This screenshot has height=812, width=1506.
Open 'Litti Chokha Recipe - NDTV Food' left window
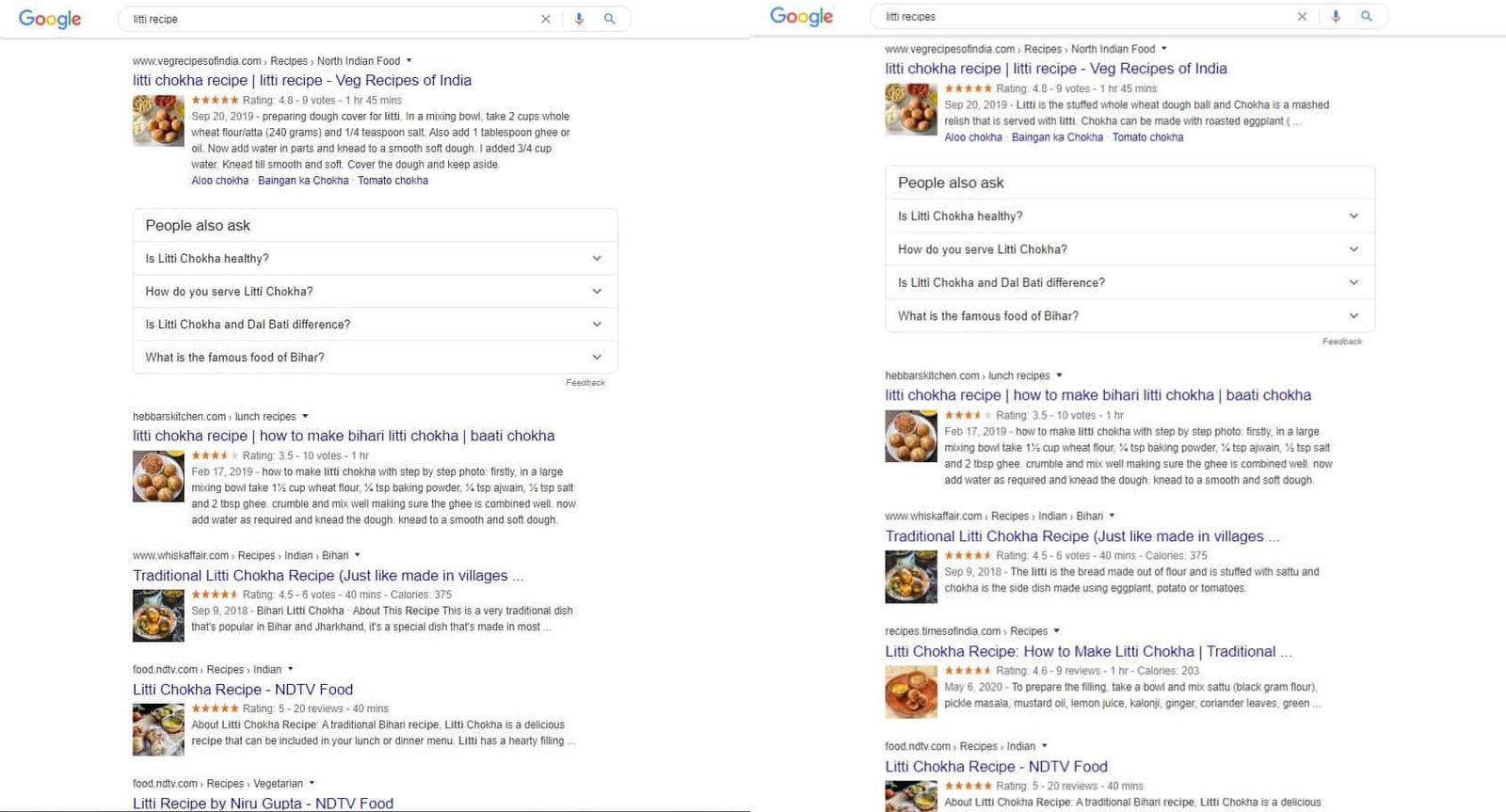coord(243,690)
